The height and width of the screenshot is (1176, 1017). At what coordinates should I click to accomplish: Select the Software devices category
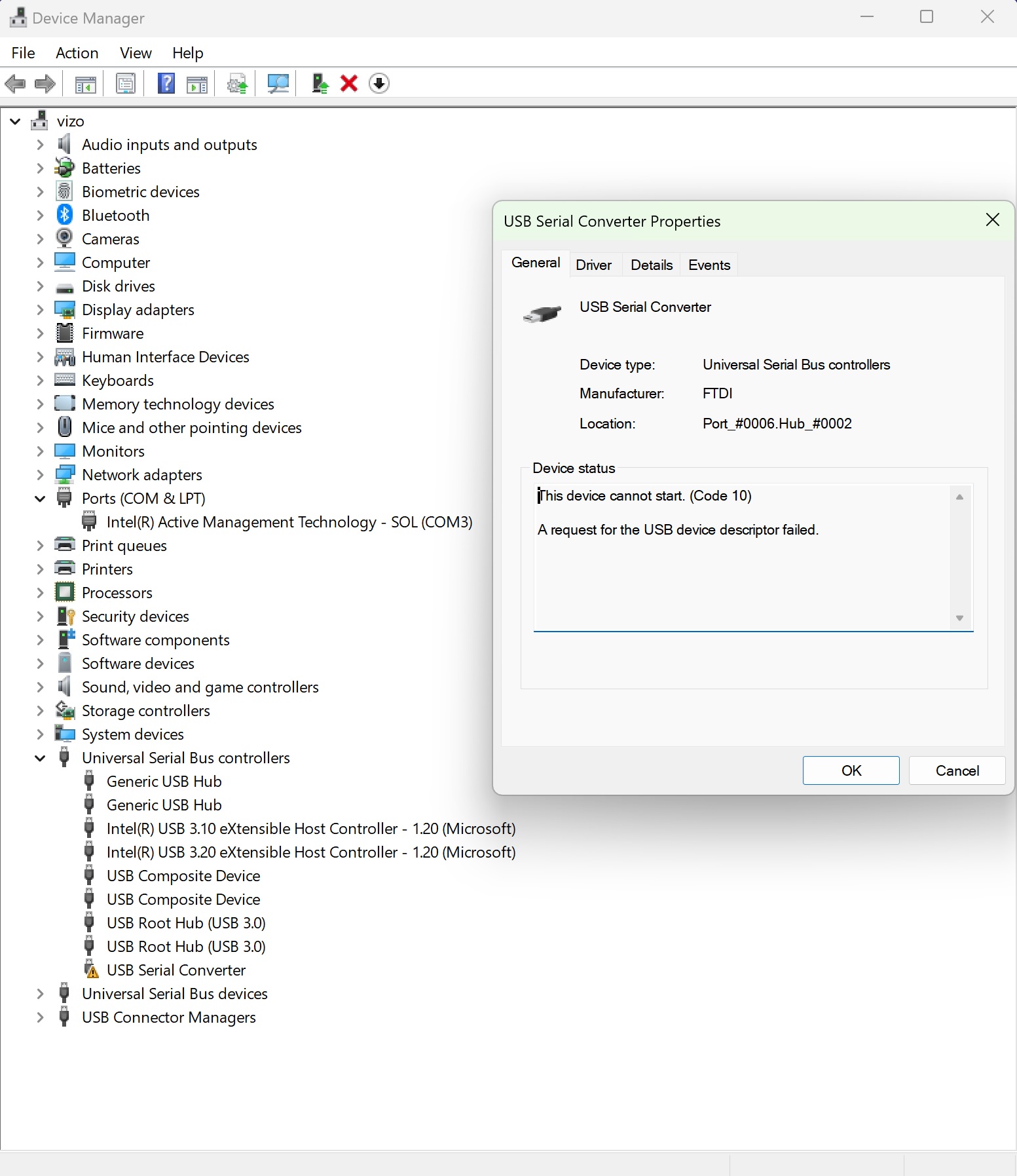coord(138,664)
